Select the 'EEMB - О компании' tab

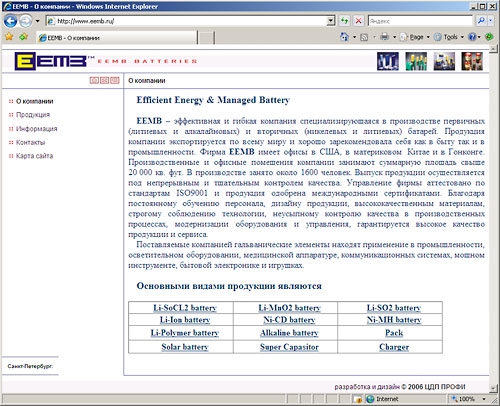point(117,38)
